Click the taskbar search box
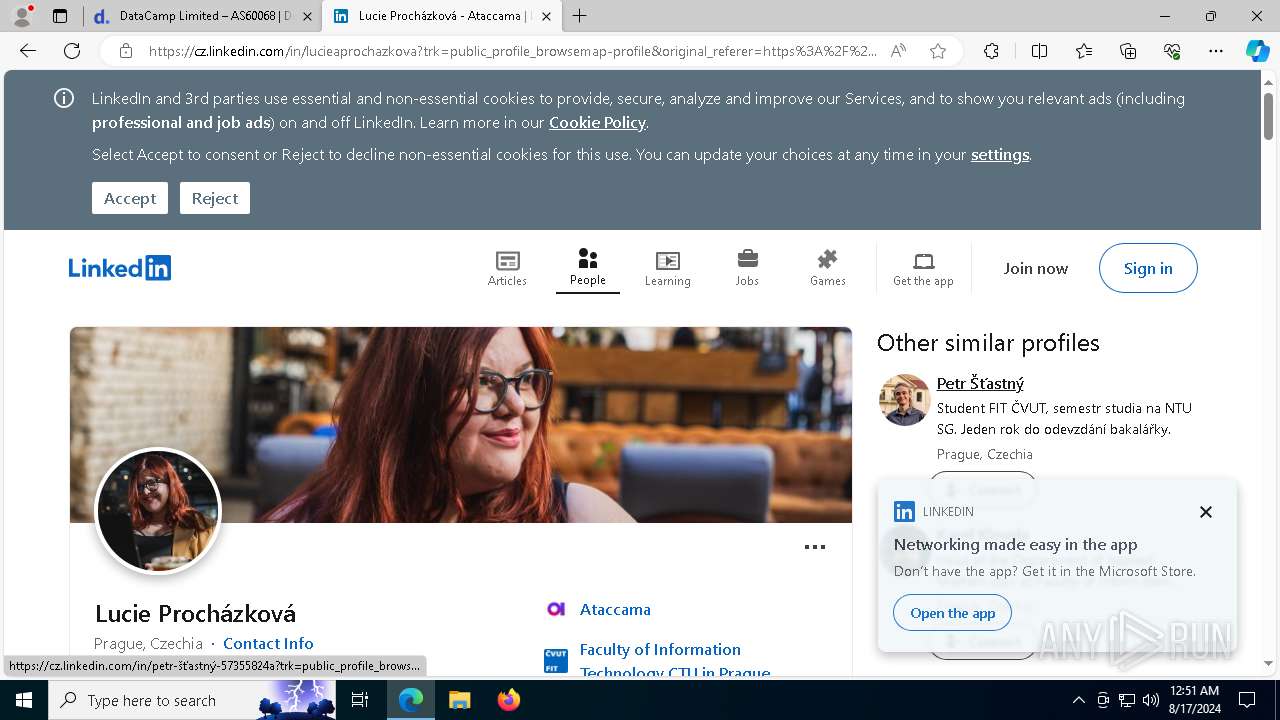Viewport: 1280px width, 720px height. tap(190, 700)
